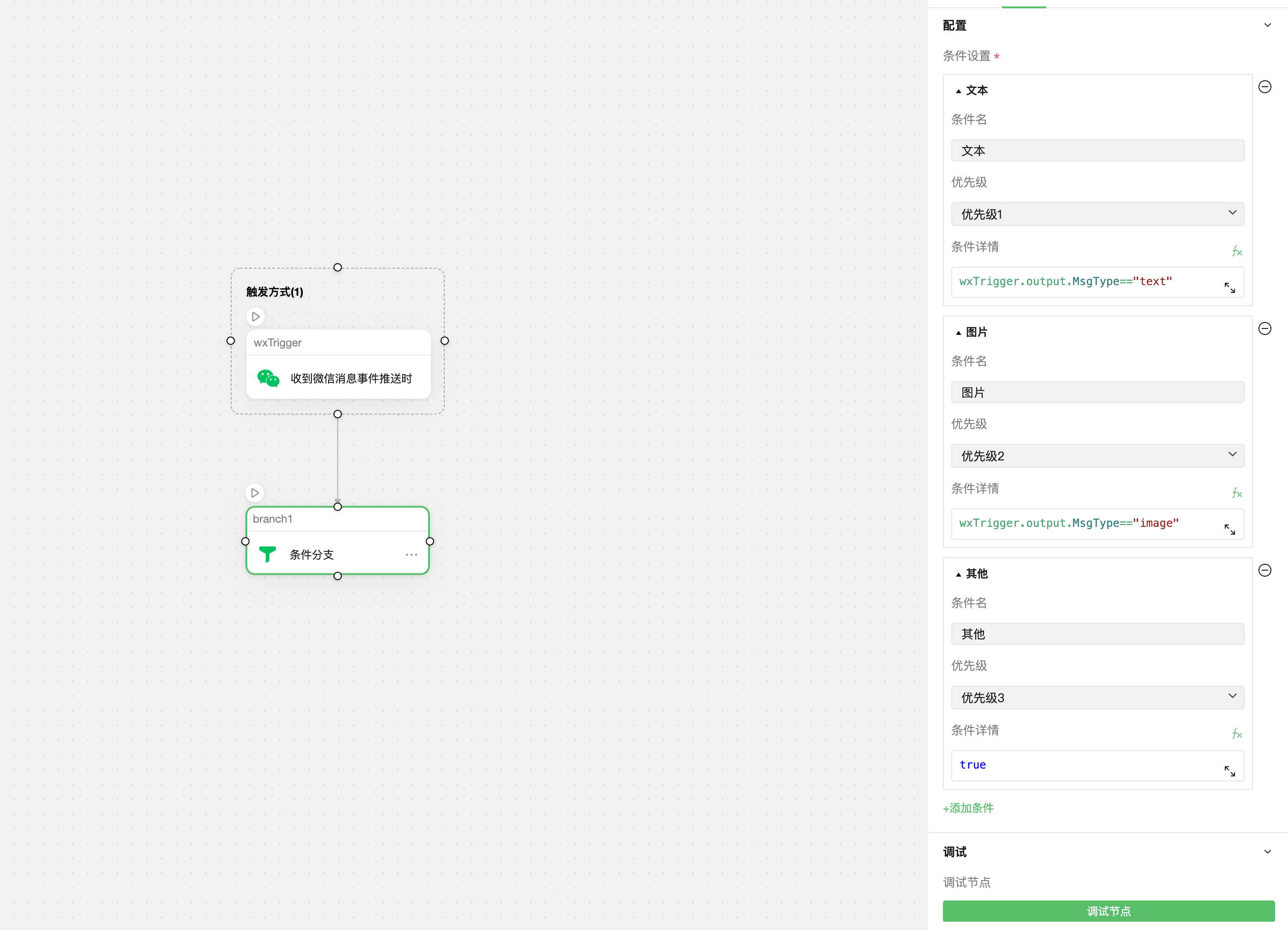Click fx icon for 图片 condition detail

tap(1237, 493)
